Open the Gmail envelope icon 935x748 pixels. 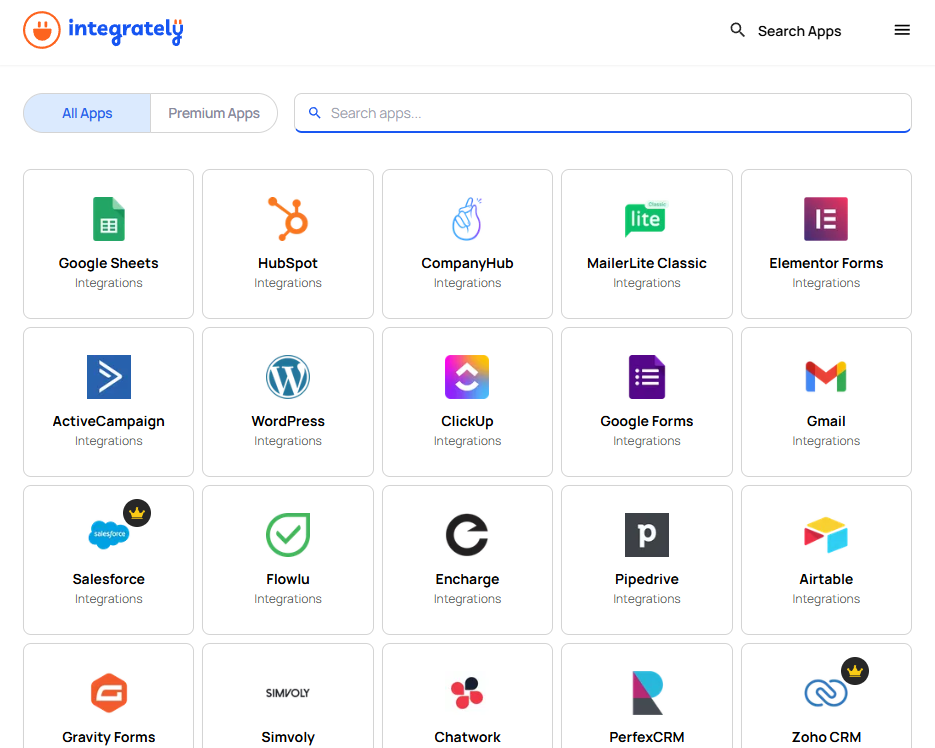pos(826,377)
